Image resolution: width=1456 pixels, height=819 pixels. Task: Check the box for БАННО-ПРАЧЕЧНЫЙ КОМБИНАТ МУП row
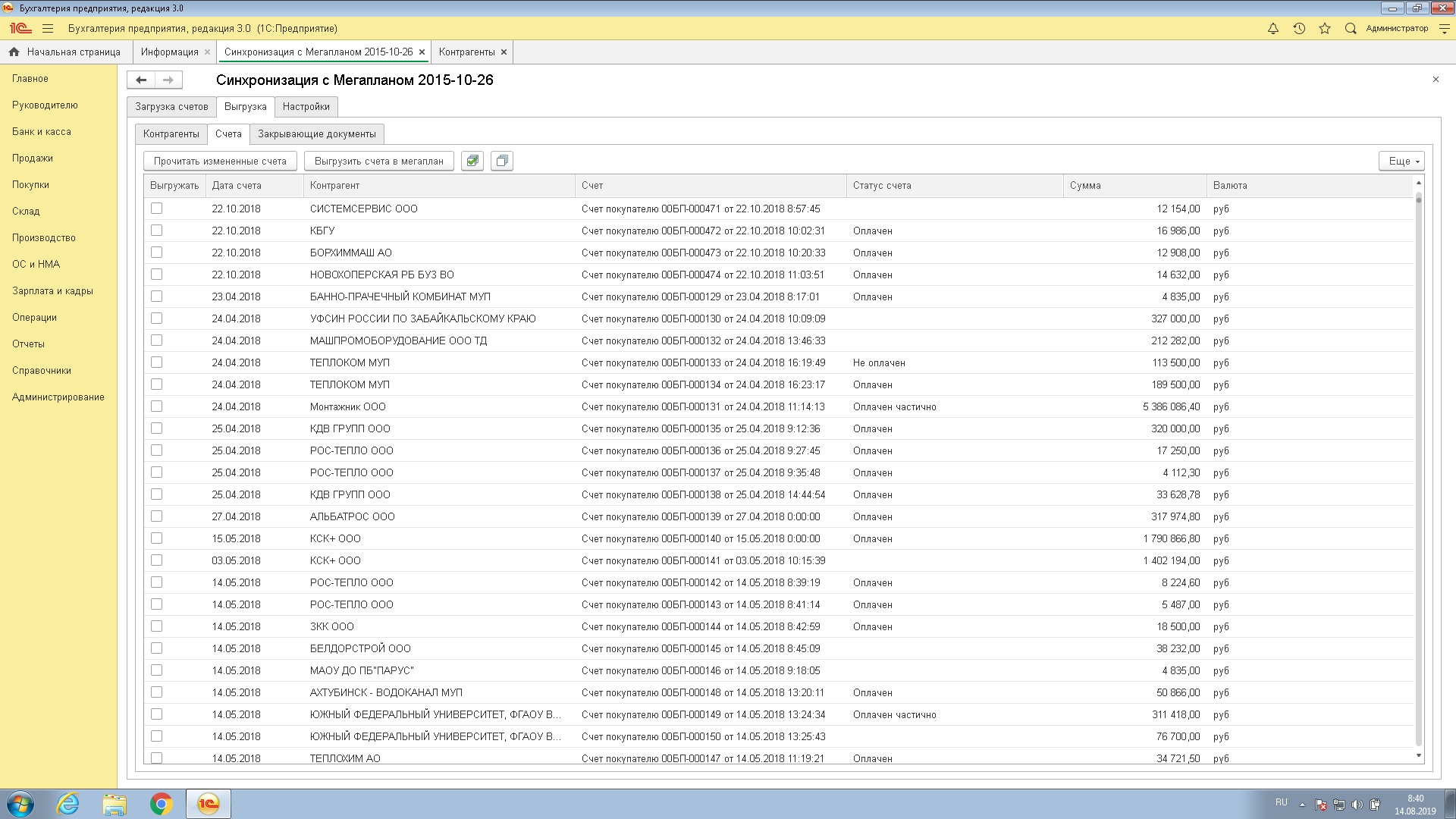coord(156,297)
